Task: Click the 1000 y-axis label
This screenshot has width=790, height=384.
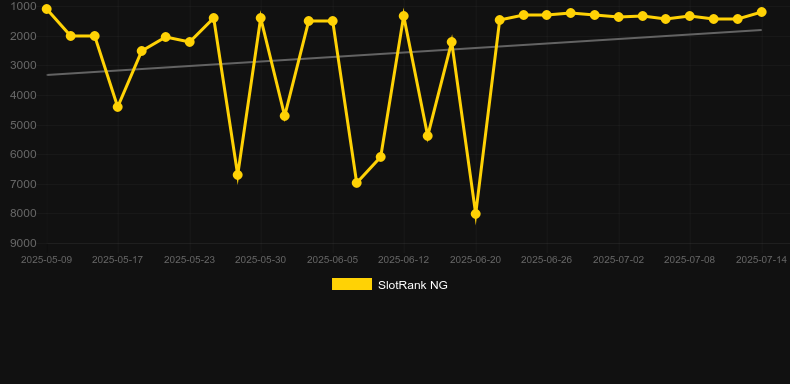Action: coord(24,7)
